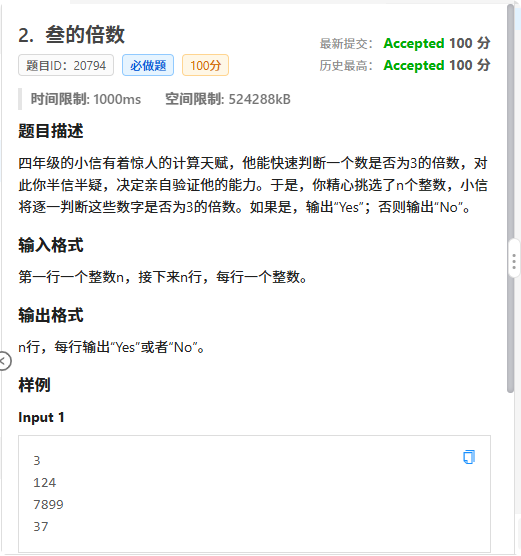The width and height of the screenshot is (521, 556).
Task: Collapse the problem panel with left arrow
Action: [4, 361]
